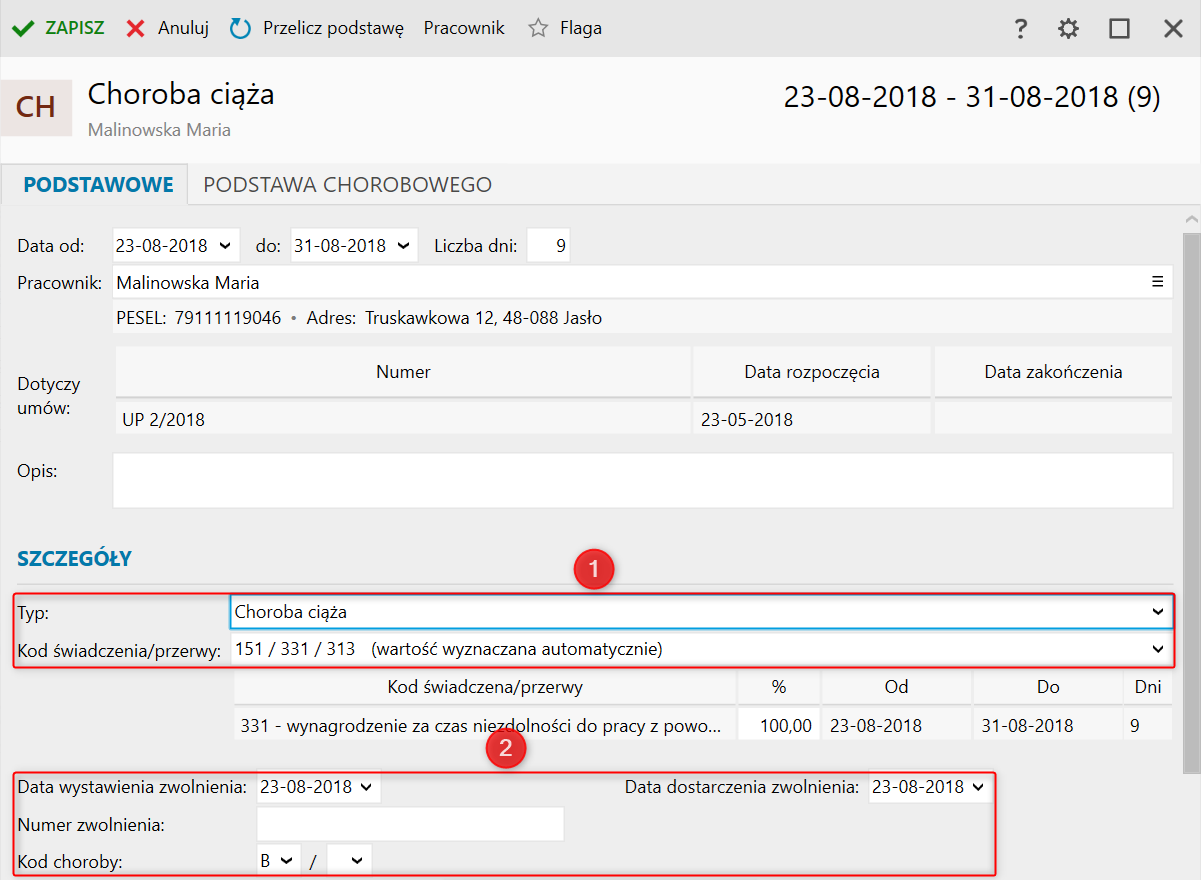Open settings with the gear icon
Screen dimensions: 1201x880
(1069, 28)
